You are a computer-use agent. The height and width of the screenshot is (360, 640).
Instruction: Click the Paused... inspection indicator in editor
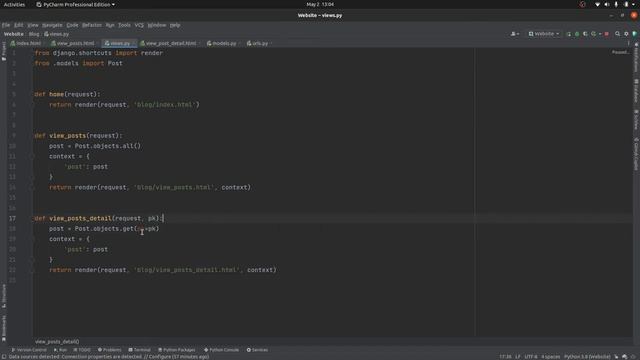620,52
